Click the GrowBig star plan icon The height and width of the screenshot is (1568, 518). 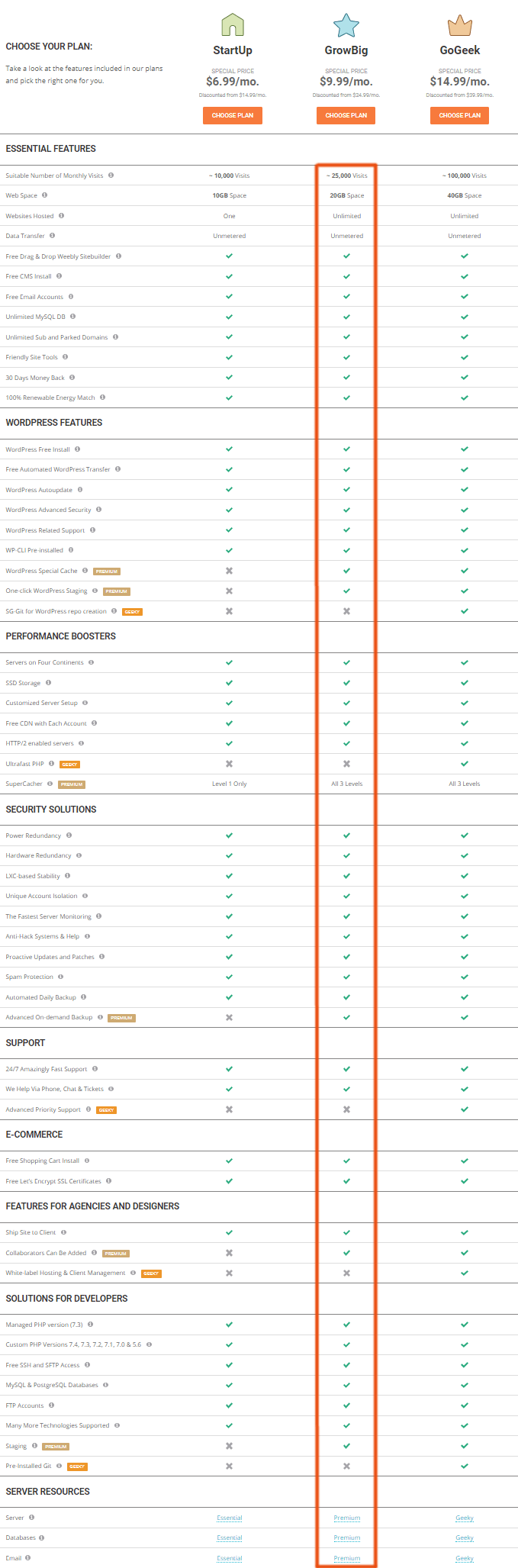click(346, 25)
